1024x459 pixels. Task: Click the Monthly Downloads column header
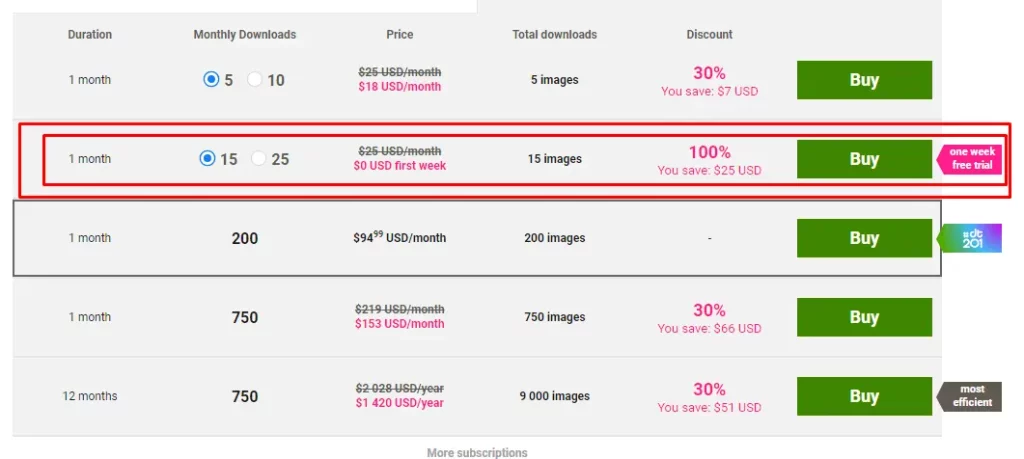(x=245, y=35)
